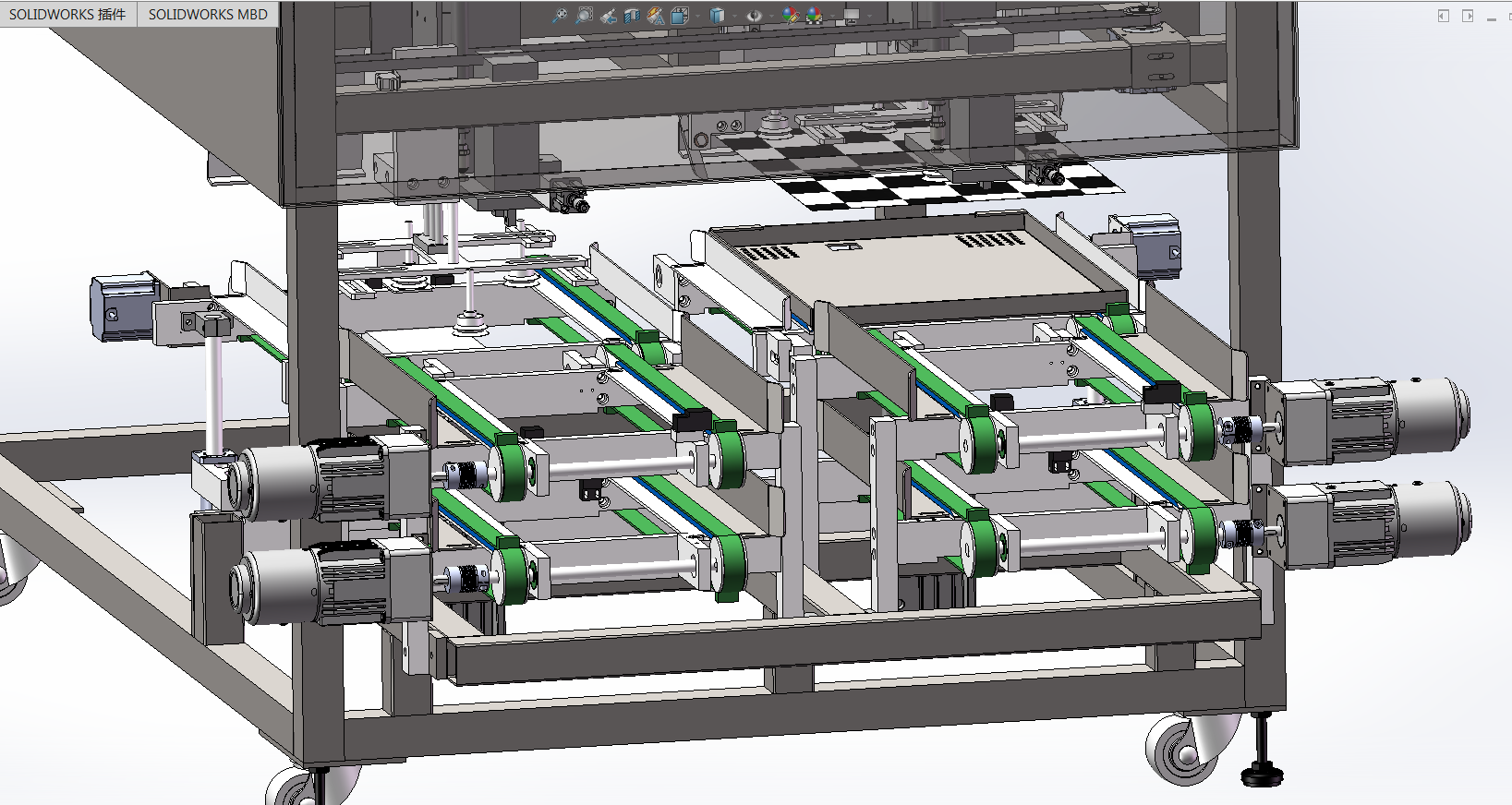This screenshot has width=1512, height=805.
Task: Activate the Section View tool
Action: [632, 16]
